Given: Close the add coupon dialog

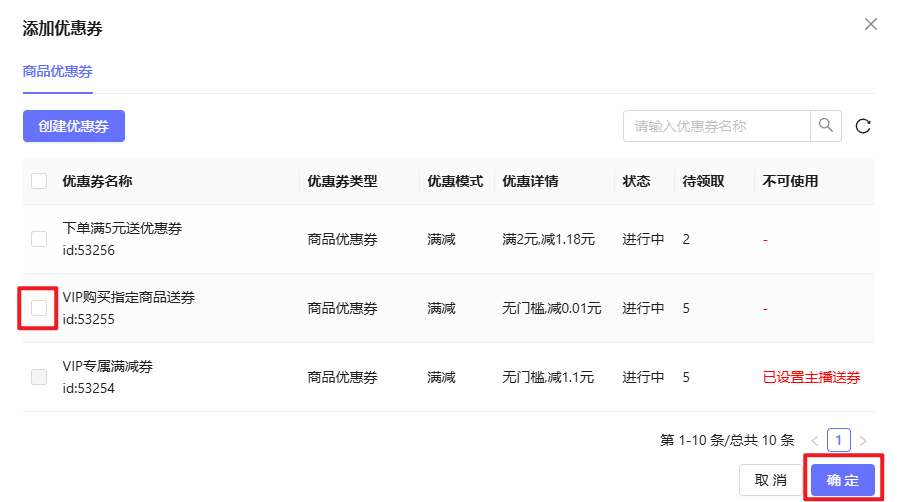Looking at the screenshot, I should 870,24.
